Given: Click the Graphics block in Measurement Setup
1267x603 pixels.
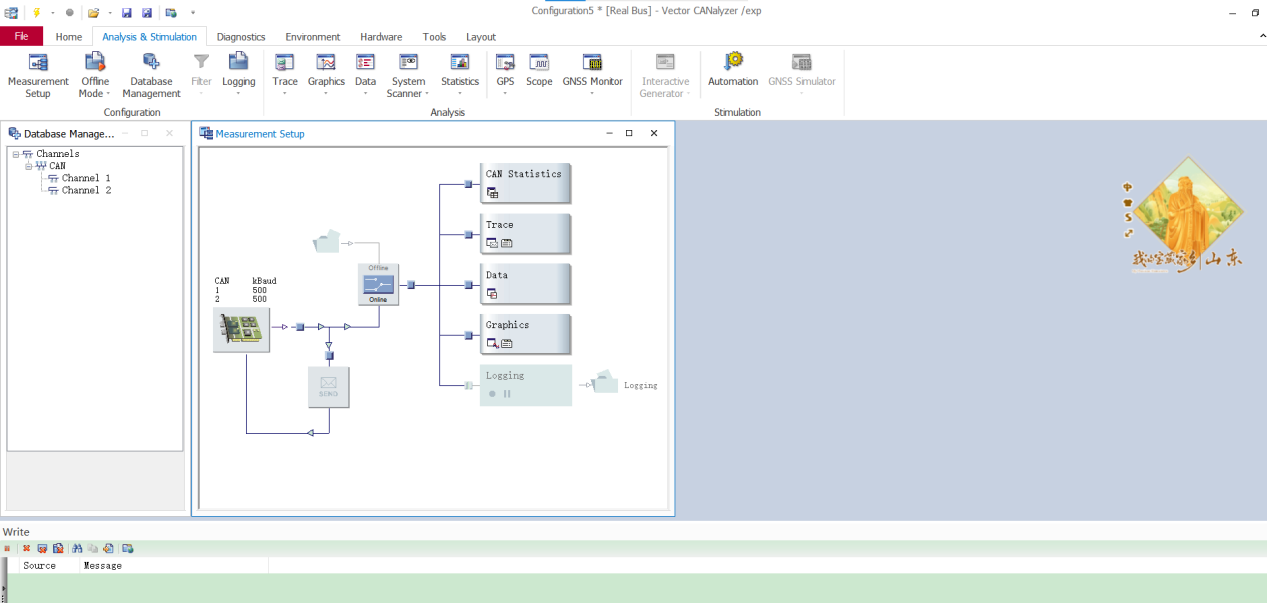Looking at the screenshot, I should coord(525,334).
